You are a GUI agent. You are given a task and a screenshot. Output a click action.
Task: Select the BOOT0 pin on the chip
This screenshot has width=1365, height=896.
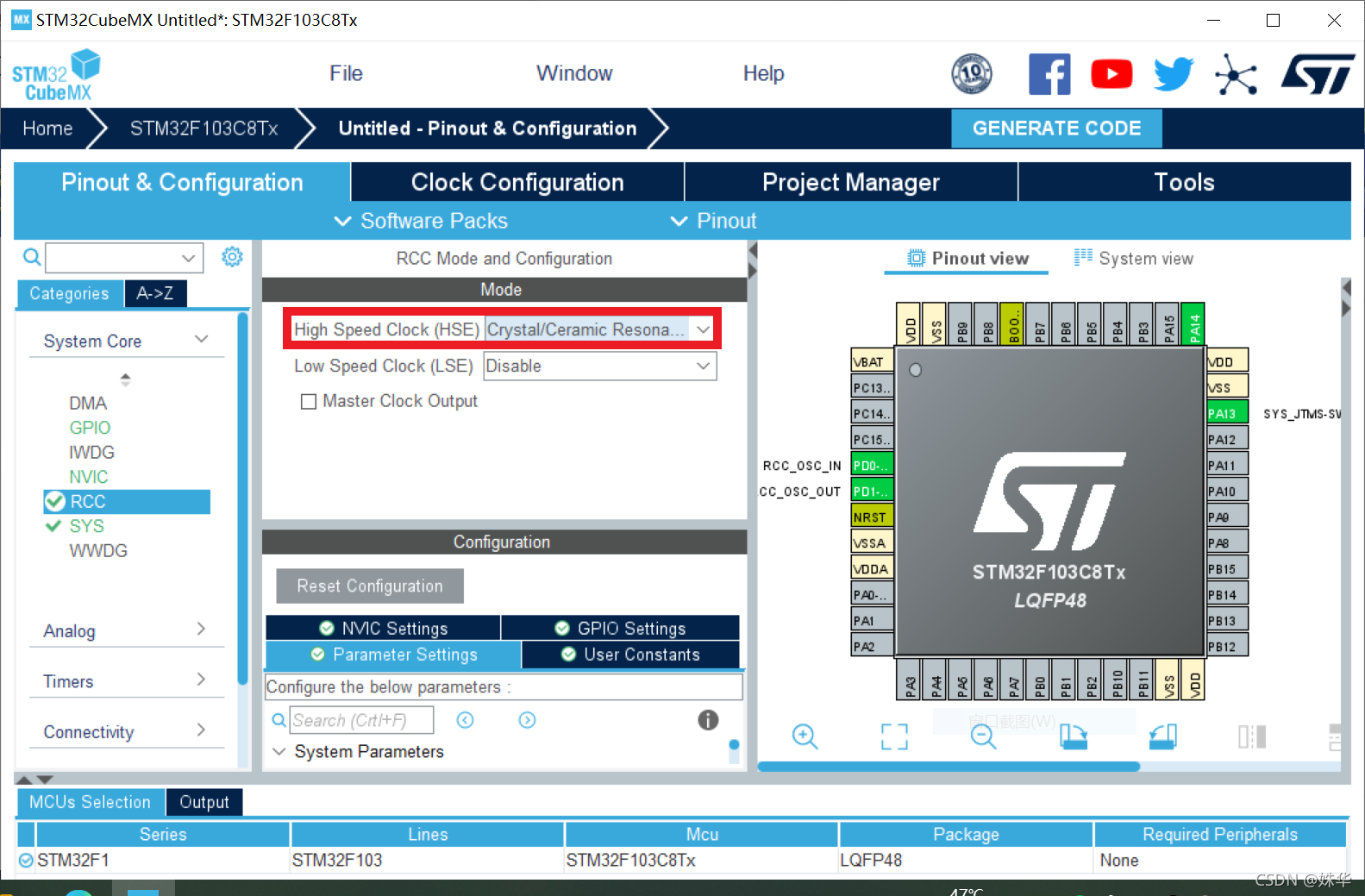click(1011, 323)
